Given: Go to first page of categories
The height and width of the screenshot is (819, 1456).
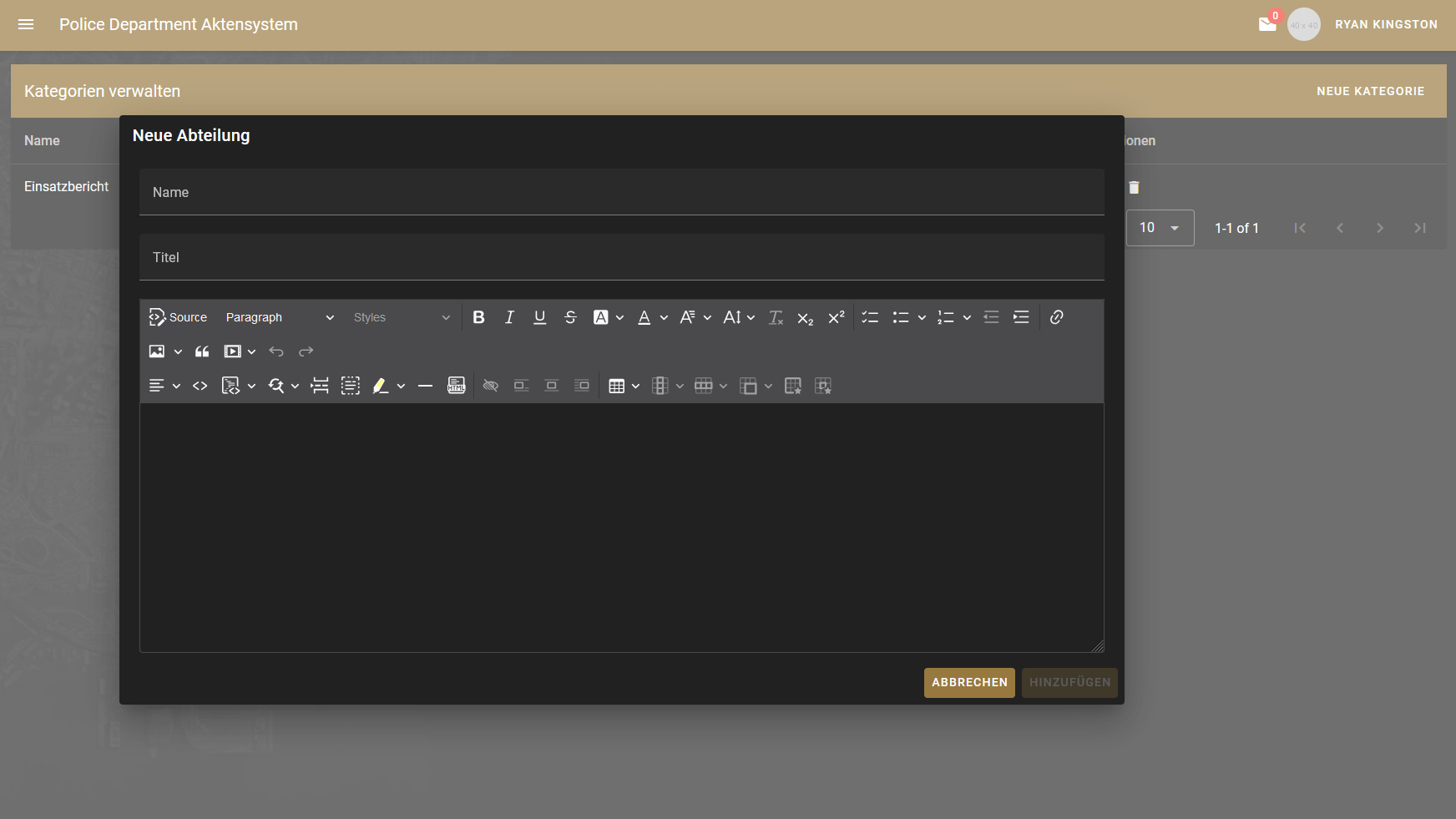Looking at the screenshot, I should click(1300, 228).
